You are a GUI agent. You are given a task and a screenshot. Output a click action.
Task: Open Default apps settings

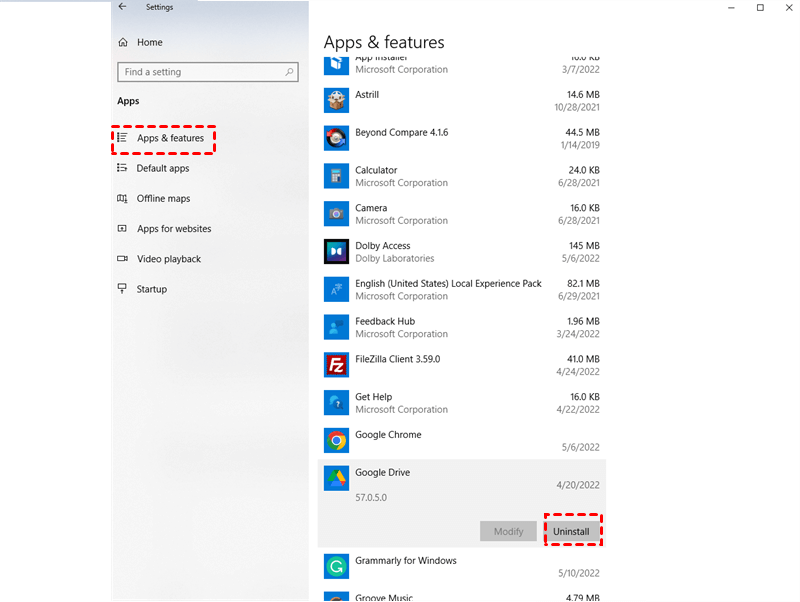click(163, 168)
